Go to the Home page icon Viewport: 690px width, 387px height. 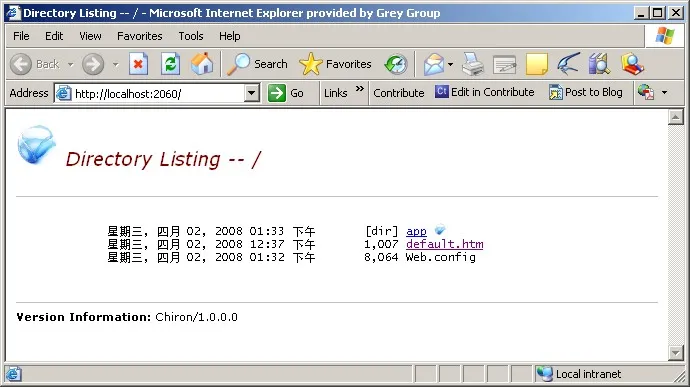click(202, 64)
